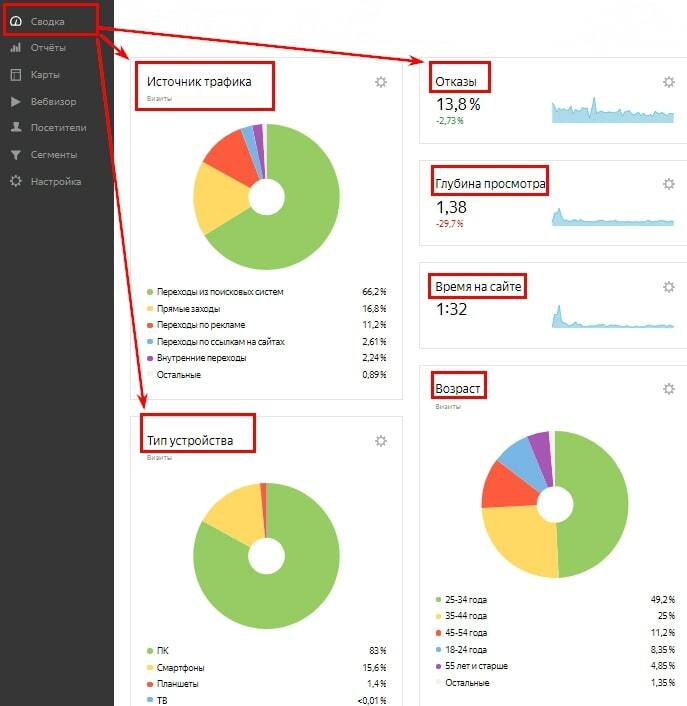
Task: Open the Источник трафика widget title
Action: pos(199,82)
